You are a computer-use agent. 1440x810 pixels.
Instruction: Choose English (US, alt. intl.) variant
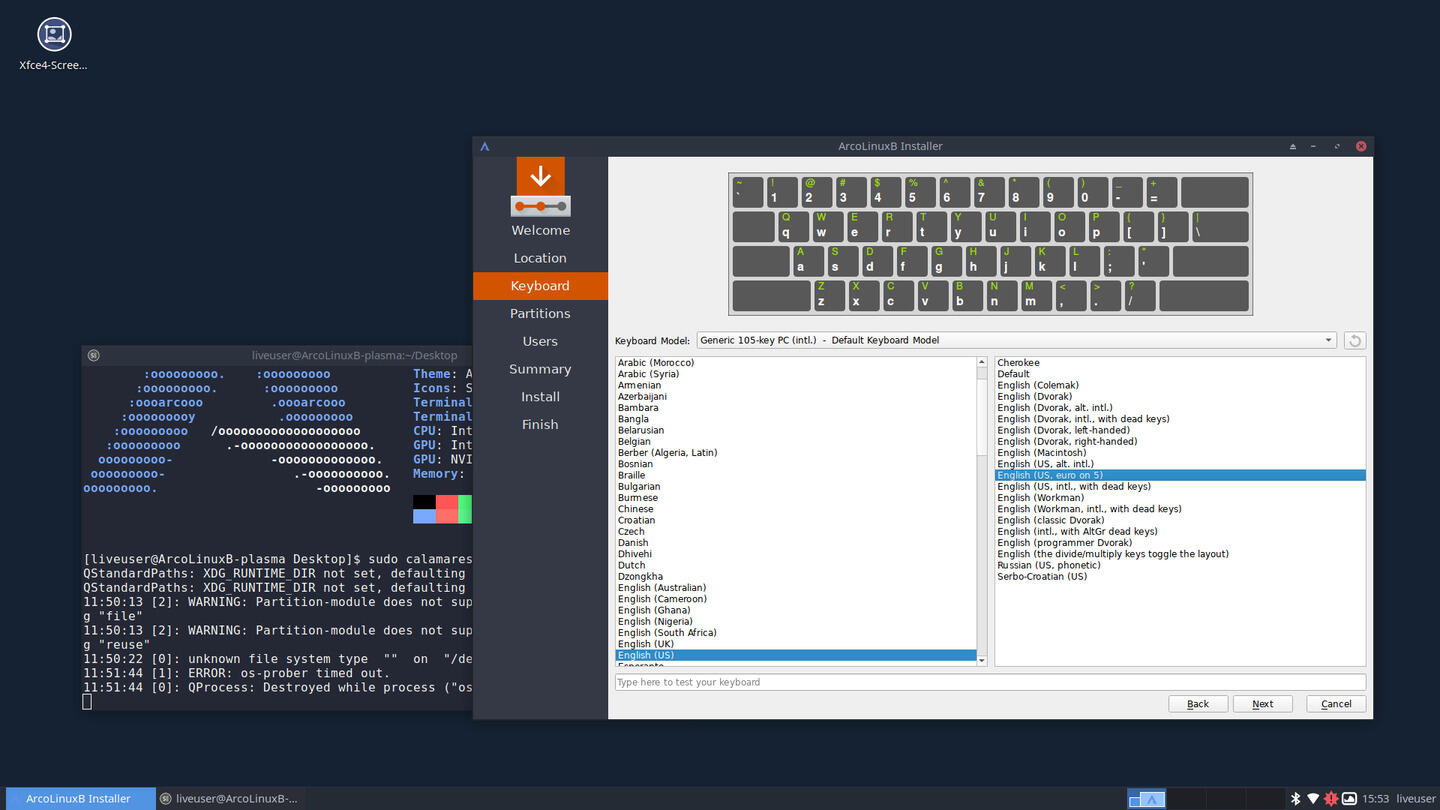pyautogui.click(x=1180, y=464)
